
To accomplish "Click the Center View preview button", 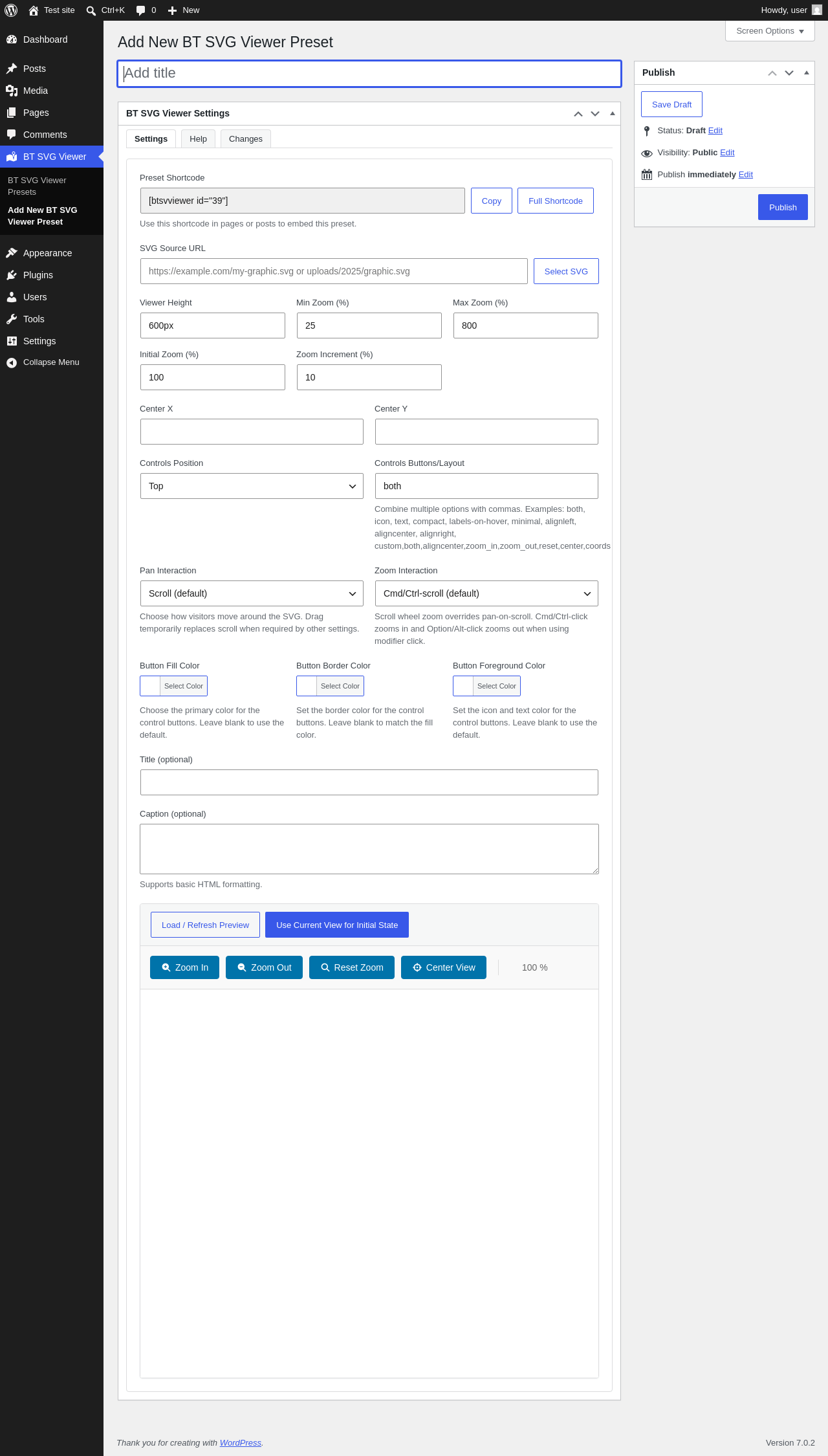I will [x=444, y=967].
